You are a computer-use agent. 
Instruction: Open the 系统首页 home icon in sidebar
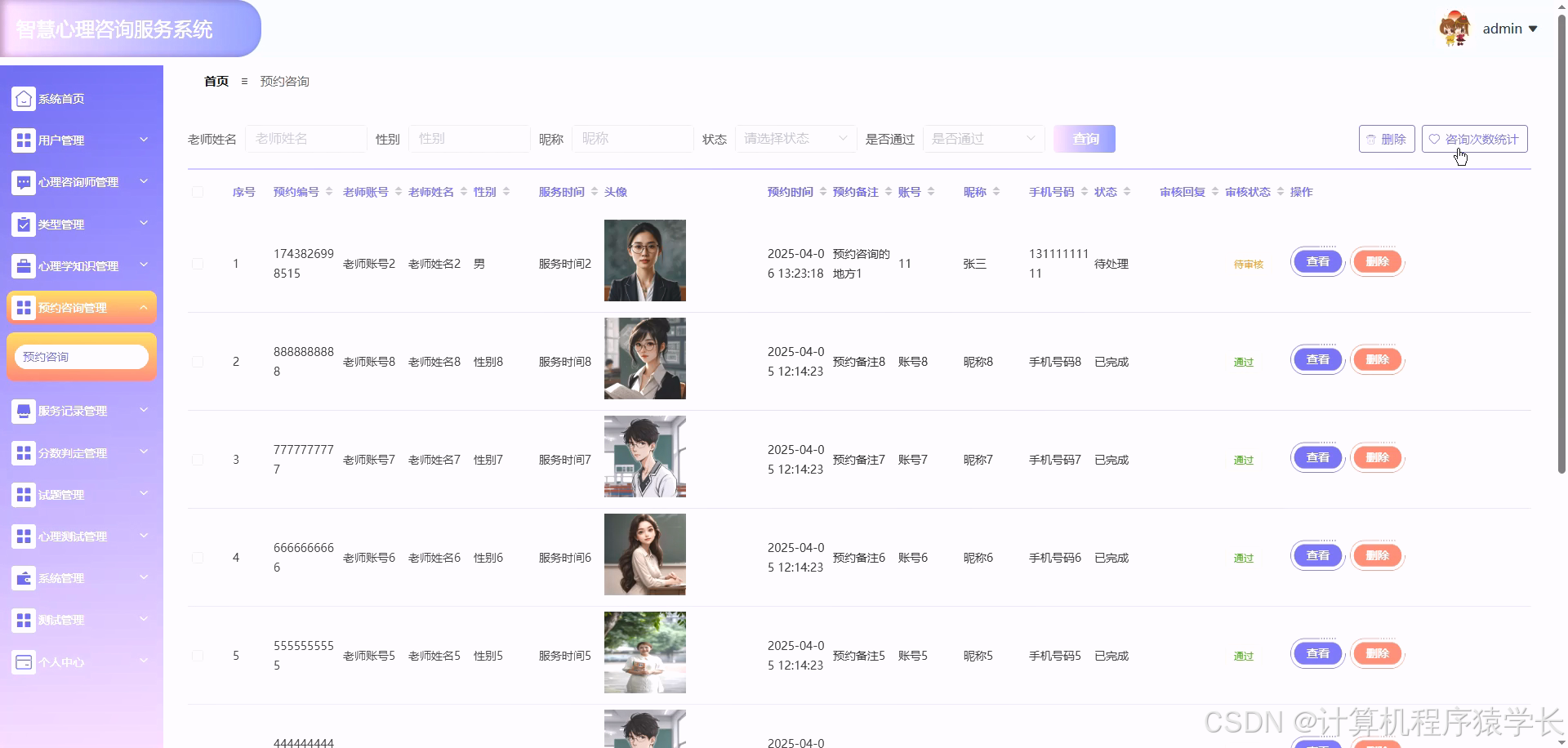[23, 98]
